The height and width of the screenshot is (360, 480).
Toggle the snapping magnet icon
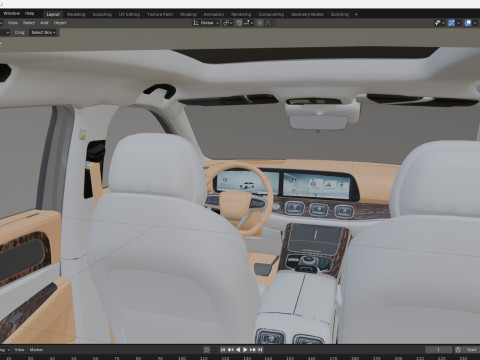click(239, 23)
